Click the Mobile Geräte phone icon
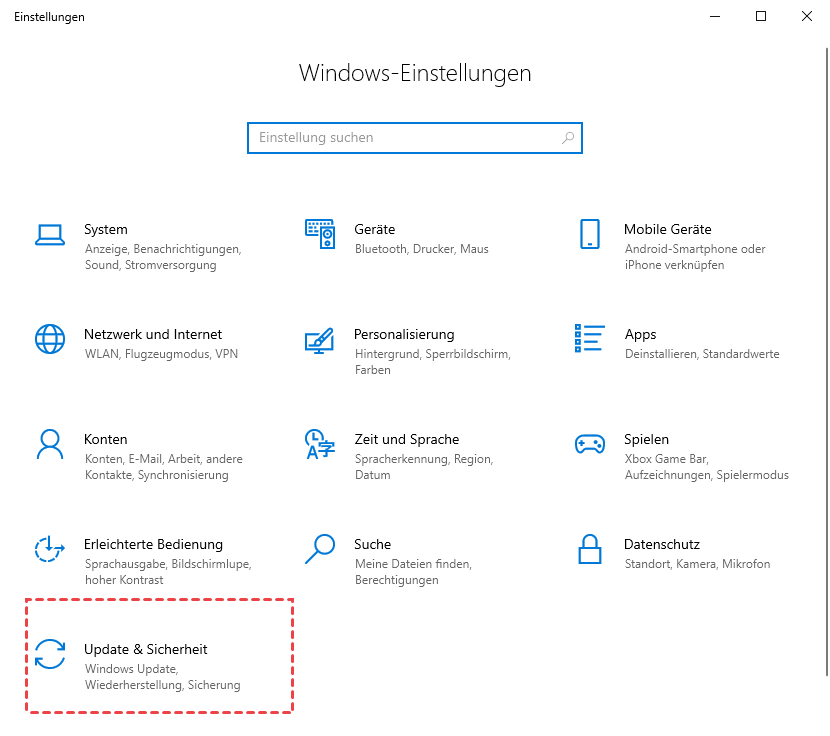The image size is (830, 736). (x=589, y=234)
